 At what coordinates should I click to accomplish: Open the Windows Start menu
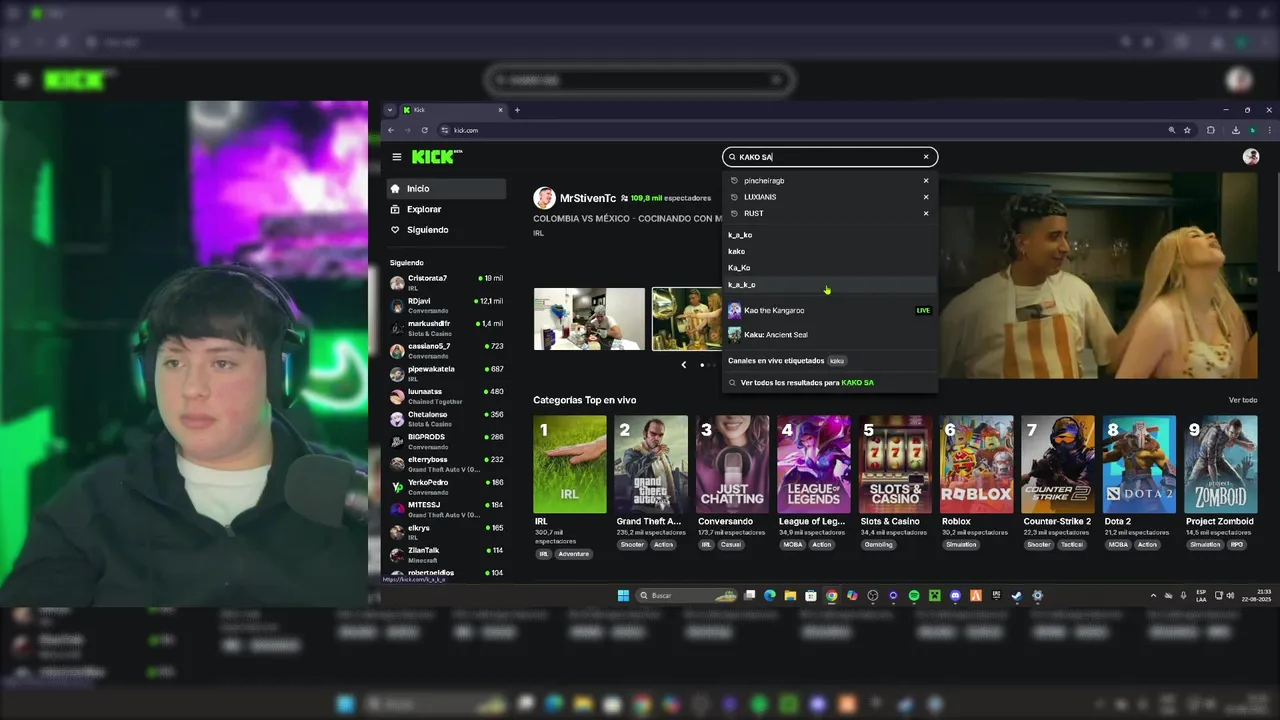pos(624,596)
